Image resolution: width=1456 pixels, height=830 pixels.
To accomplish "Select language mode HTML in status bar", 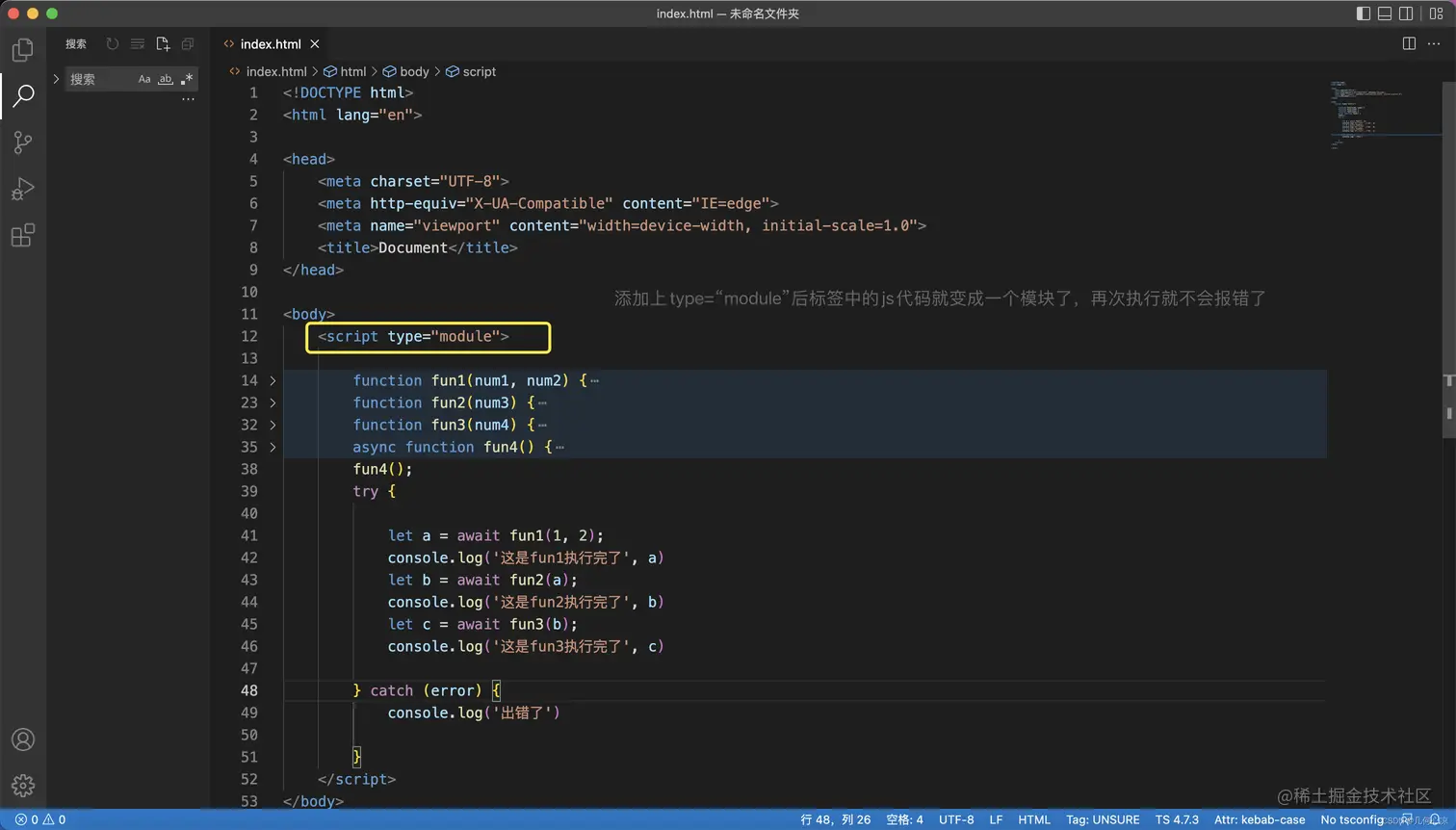I will click(x=1034, y=819).
